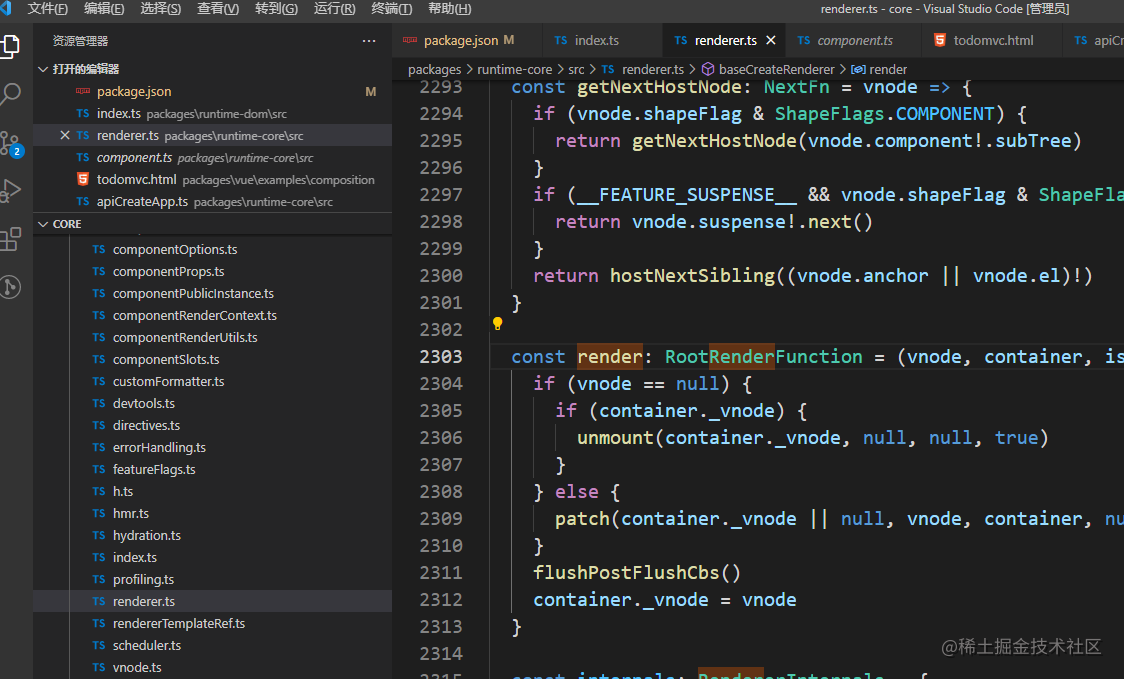Open the 编辑(E) menu

[104, 9]
